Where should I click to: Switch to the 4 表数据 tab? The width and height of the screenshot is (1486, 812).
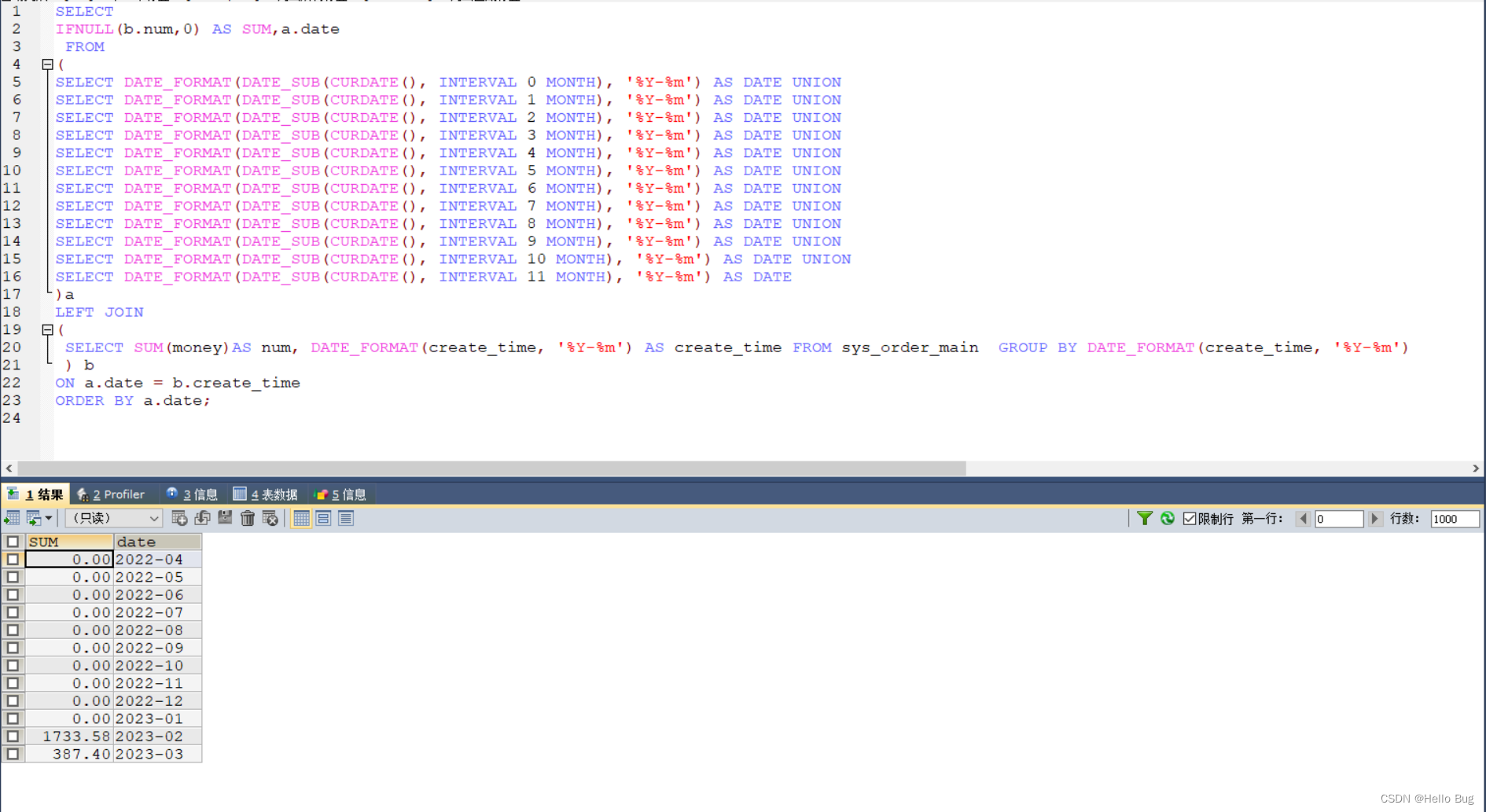tap(266, 494)
